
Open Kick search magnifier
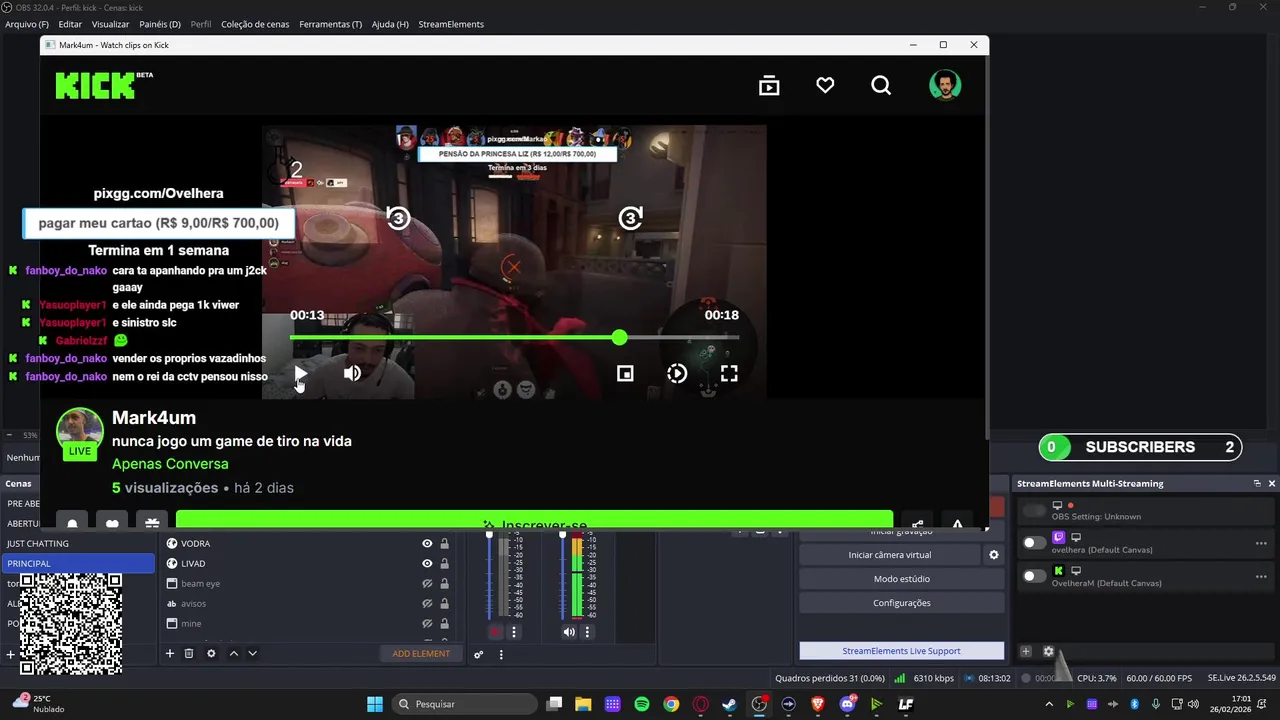[881, 86]
